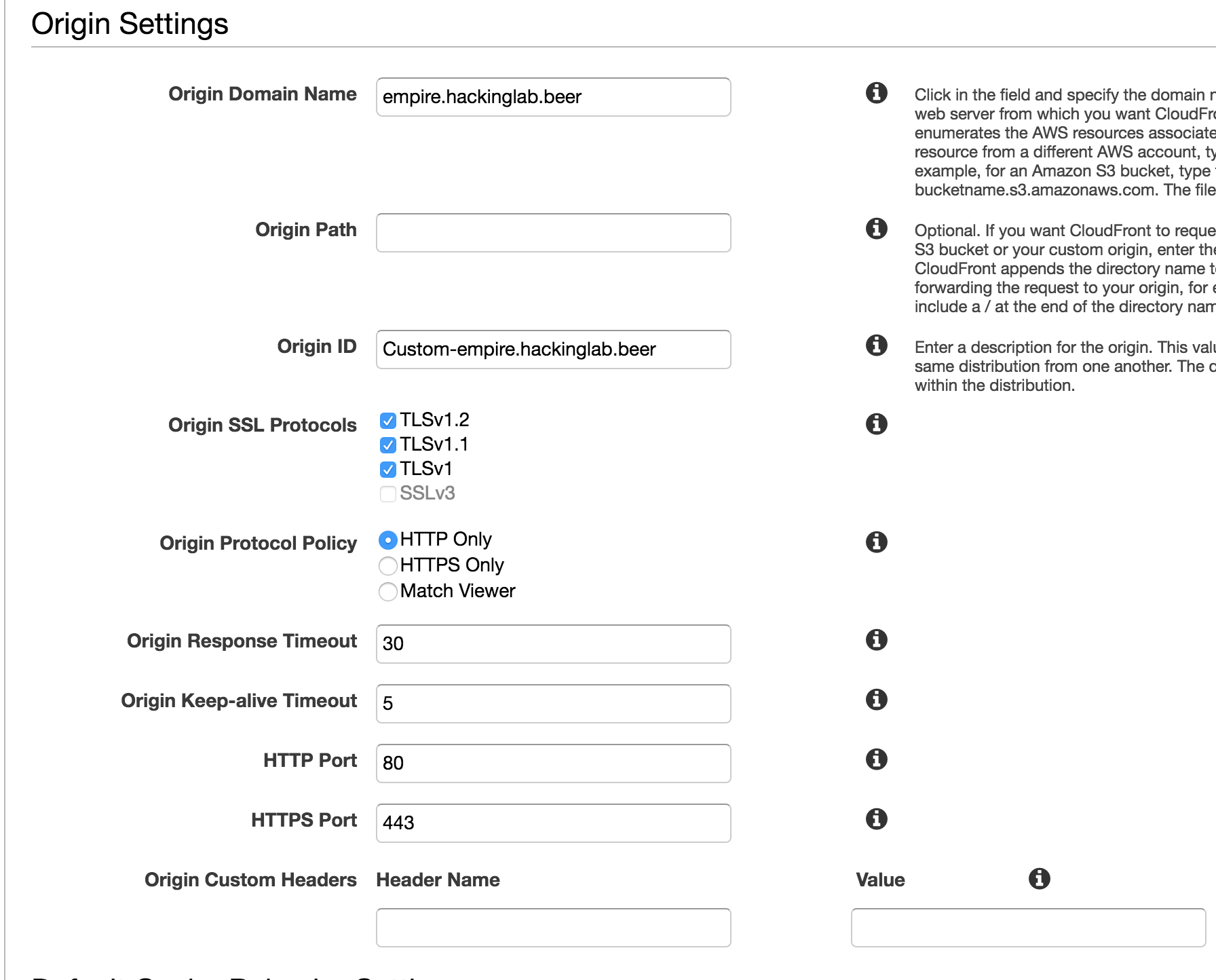Select the HTTPS Only protocol policy
1216x980 pixels.
387,565
